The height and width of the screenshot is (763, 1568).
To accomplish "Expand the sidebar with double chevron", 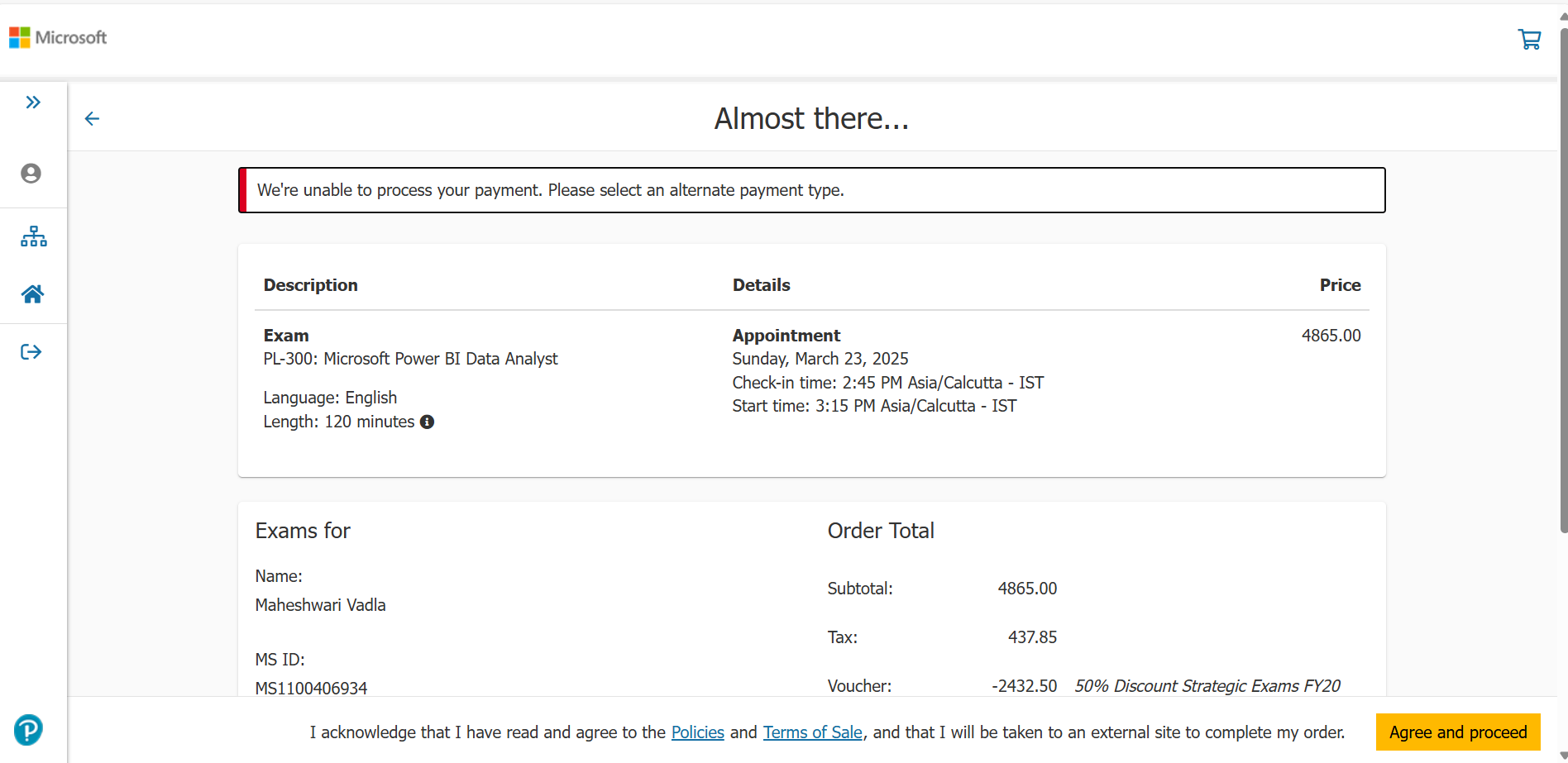I will tap(33, 103).
